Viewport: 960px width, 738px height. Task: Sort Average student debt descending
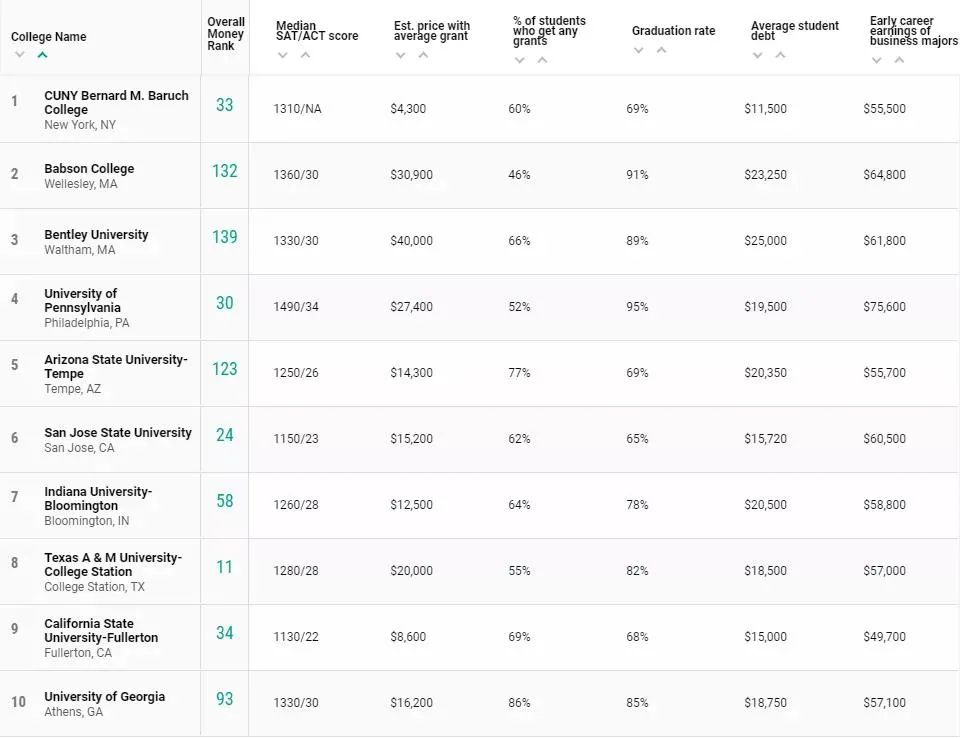pyautogui.click(x=757, y=55)
